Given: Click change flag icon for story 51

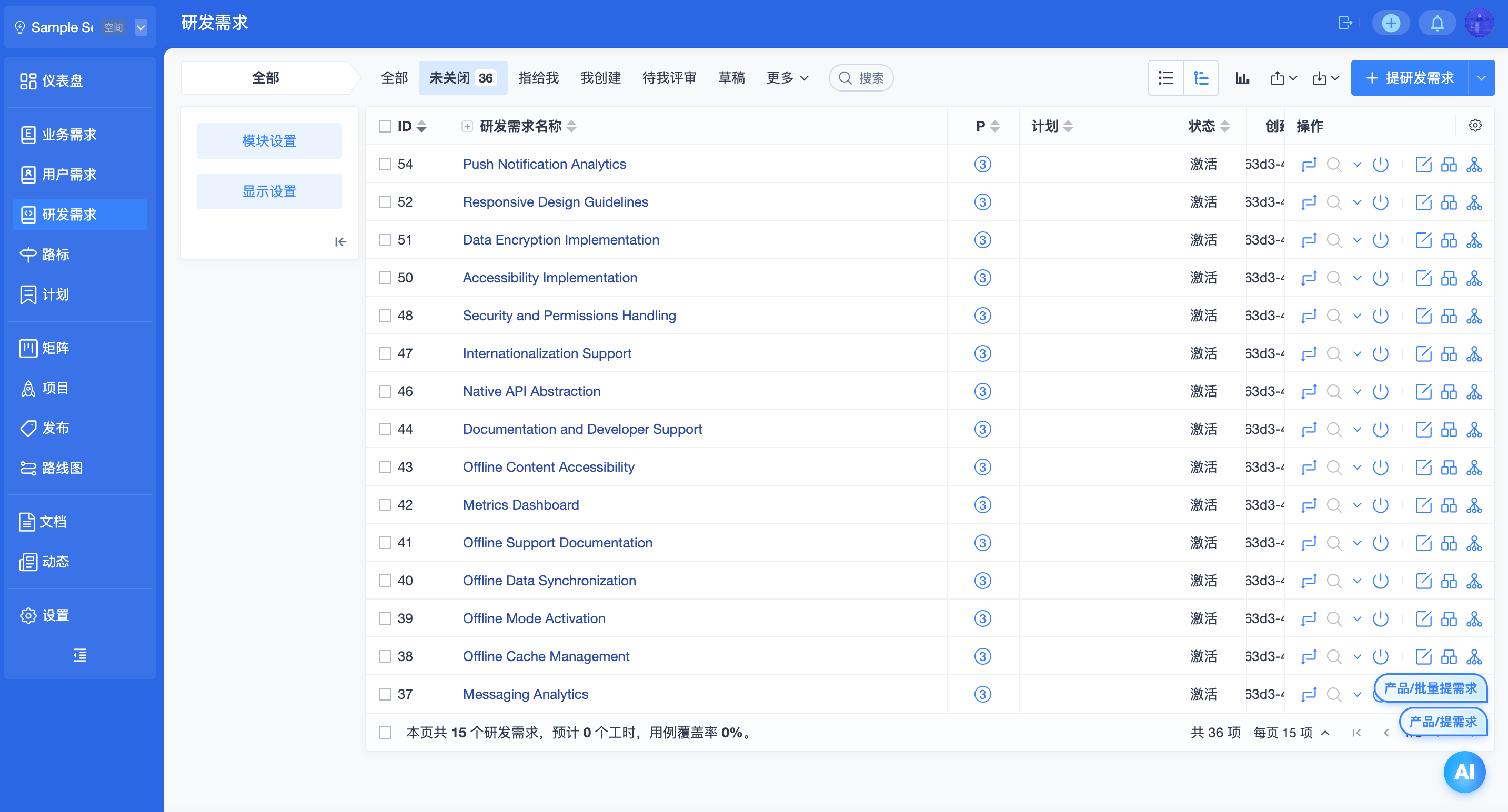Looking at the screenshot, I should click(x=1309, y=240).
